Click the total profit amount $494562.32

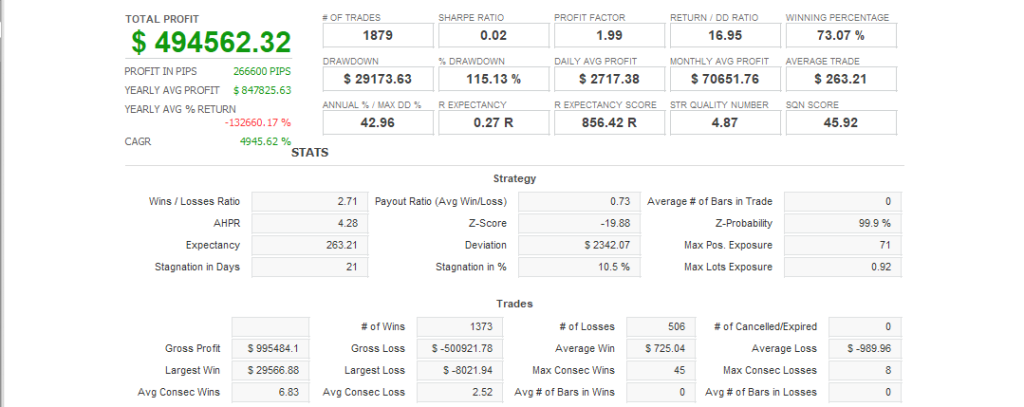click(x=210, y=42)
